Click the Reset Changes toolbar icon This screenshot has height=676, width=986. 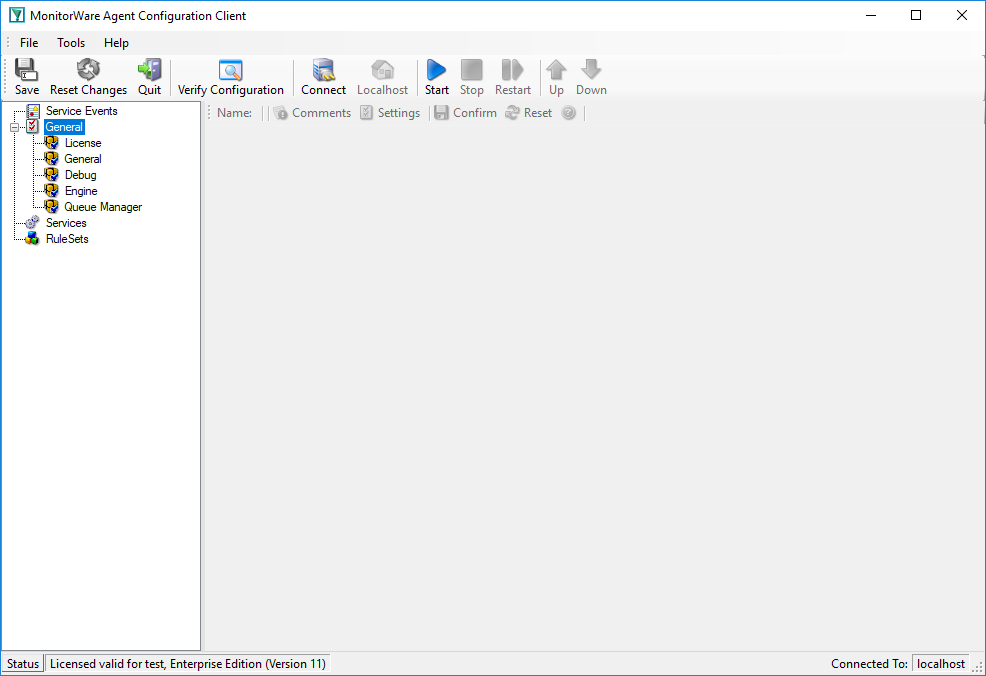pos(88,70)
